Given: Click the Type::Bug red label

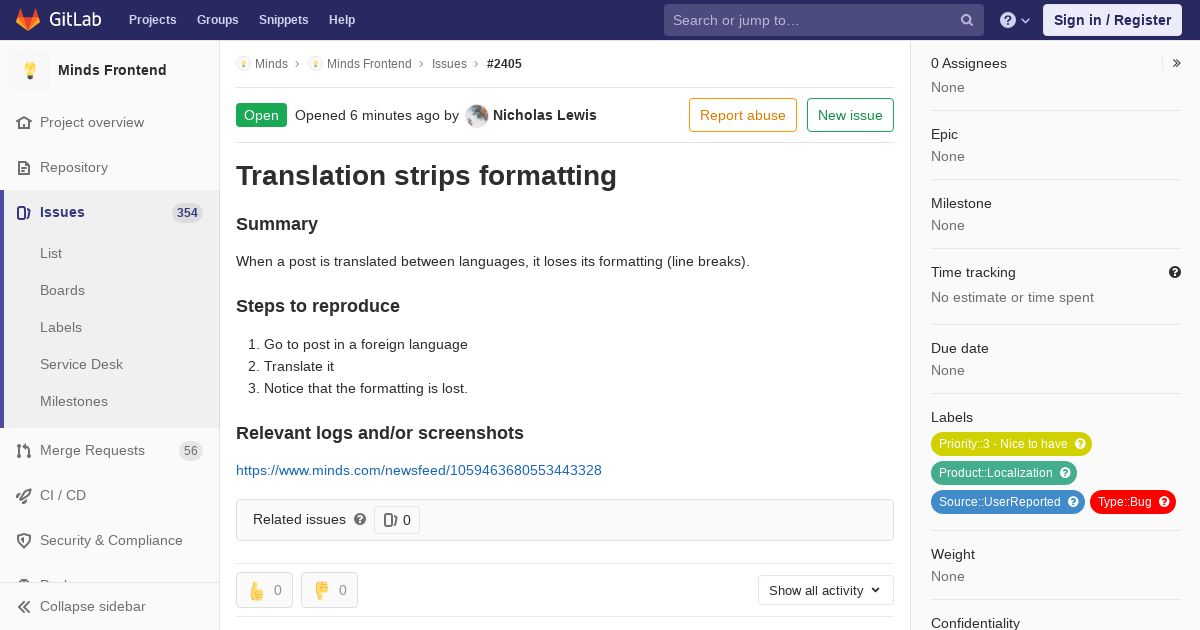Looking at the screenshot, I should tap(1124, 502).
